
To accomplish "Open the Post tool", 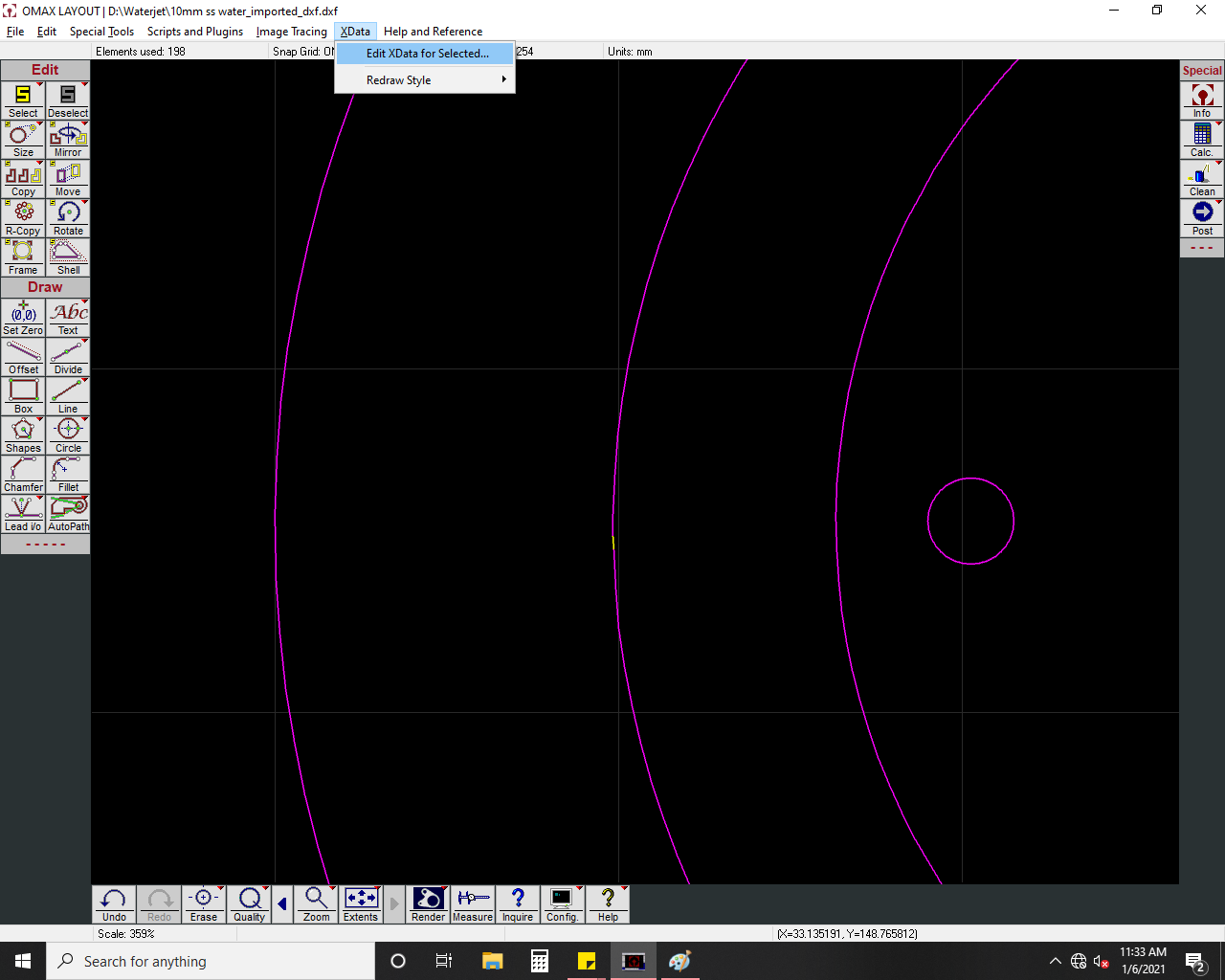I will point(1202,218).
